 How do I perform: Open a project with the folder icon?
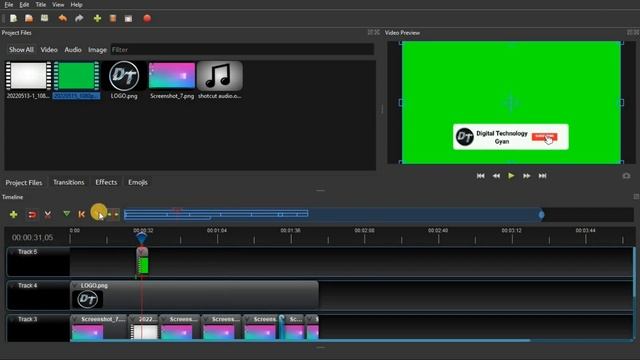coord(29,18)
